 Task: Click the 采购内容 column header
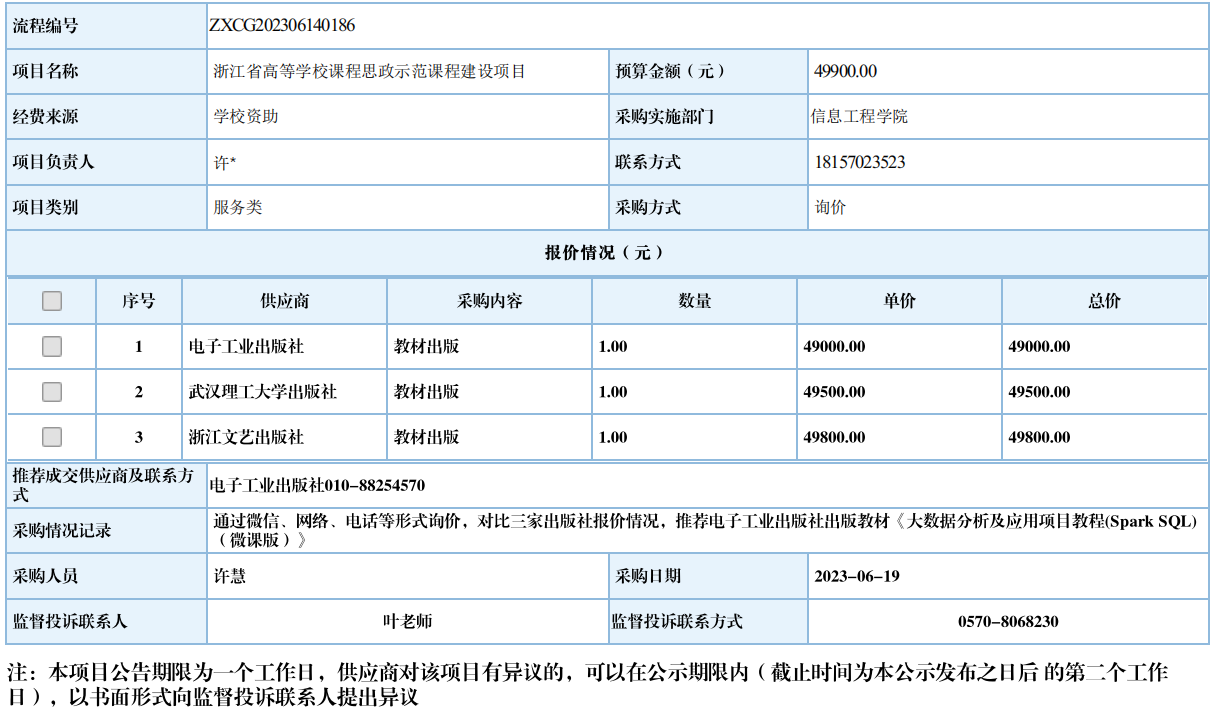coord(490,301)
